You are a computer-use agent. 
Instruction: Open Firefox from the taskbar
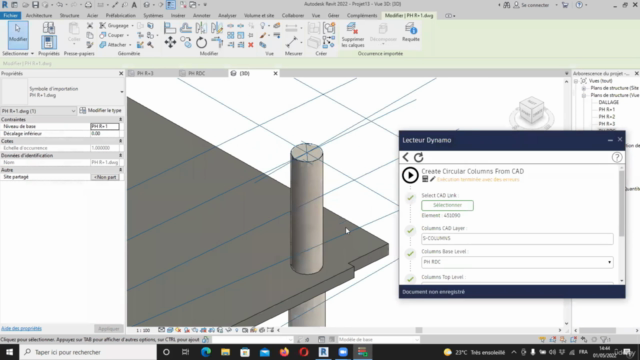click(284, 352)
